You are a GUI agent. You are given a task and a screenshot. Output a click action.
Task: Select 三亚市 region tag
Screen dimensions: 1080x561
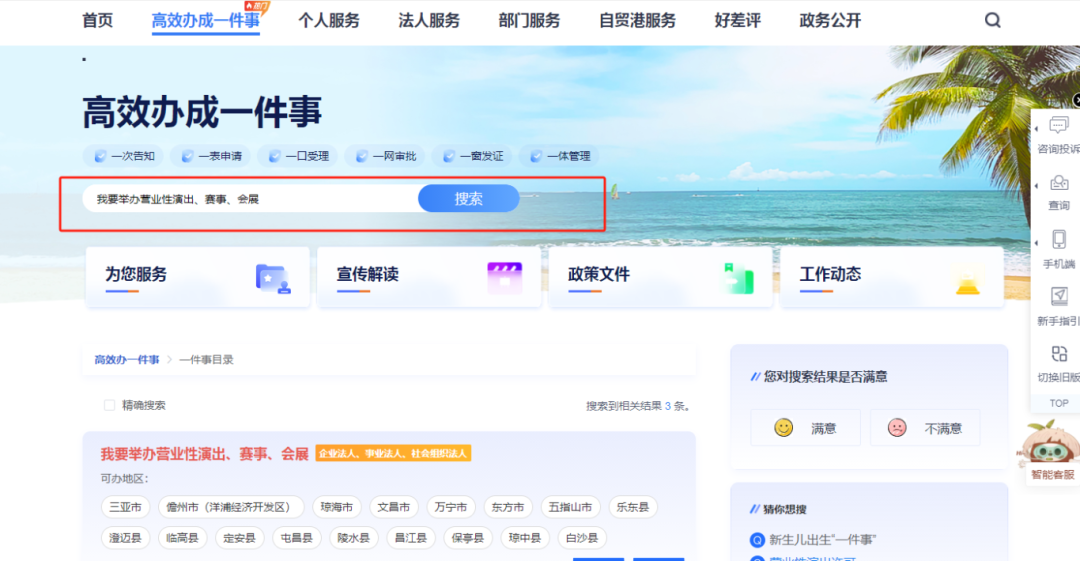point(126,507)
